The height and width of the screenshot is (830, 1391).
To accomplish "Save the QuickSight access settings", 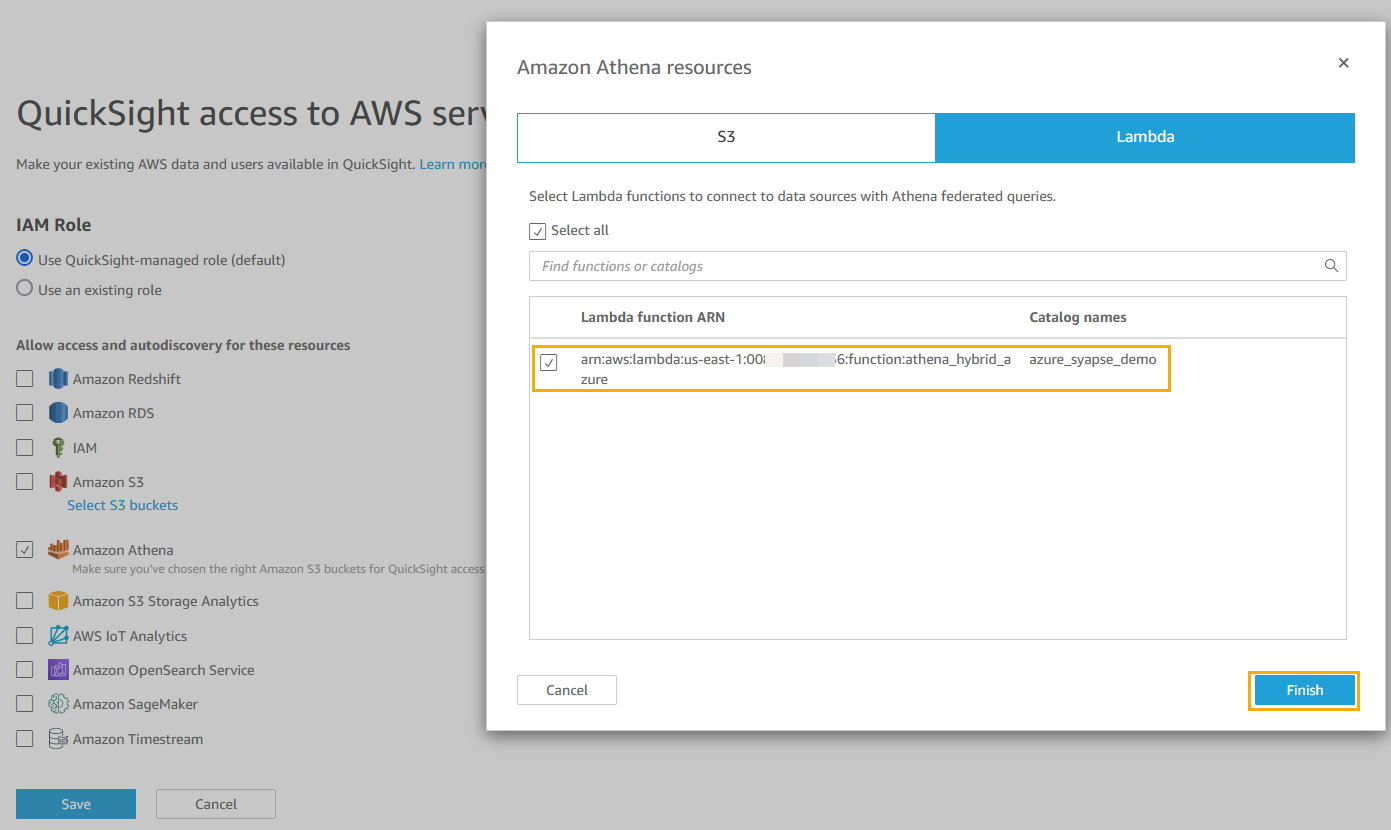I will pos(76,804).
